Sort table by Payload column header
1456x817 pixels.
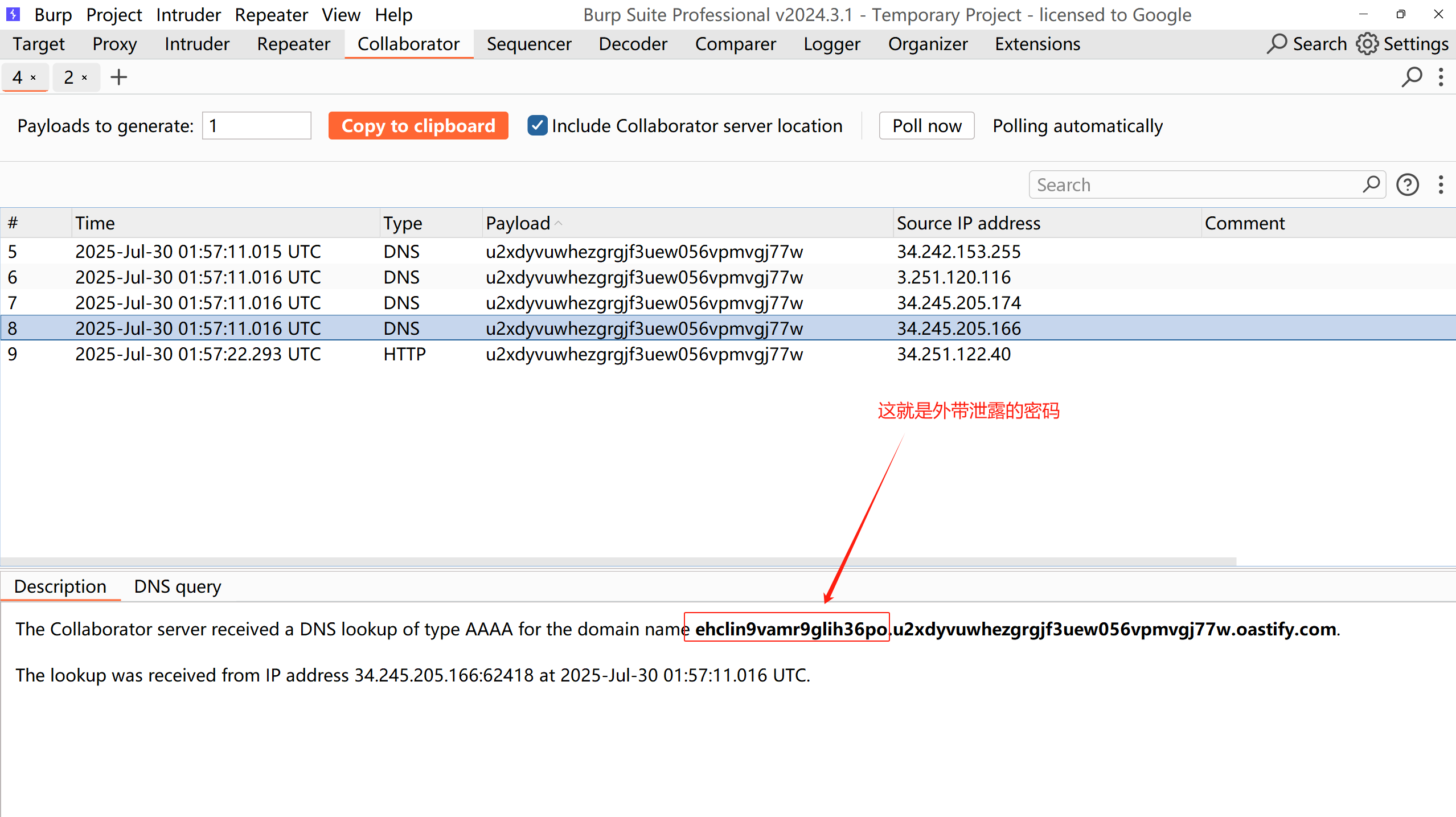(x=518, y=223)
